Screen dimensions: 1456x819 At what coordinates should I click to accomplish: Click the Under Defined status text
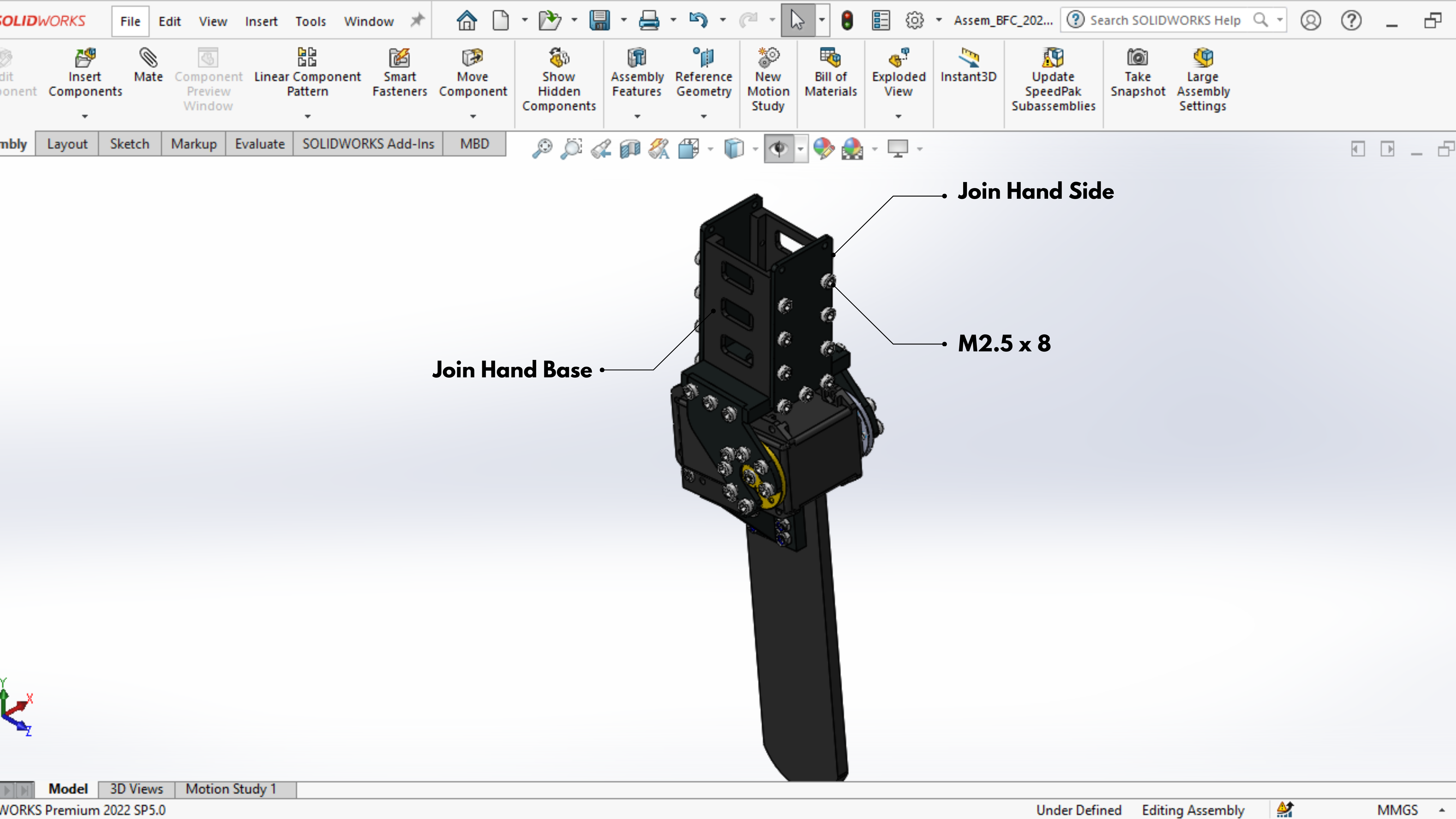pos(1078,810)
